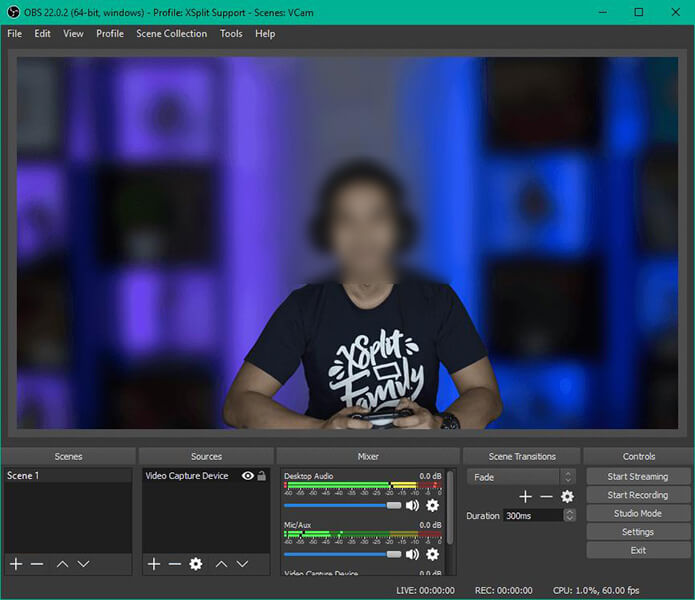Add a scene transition with the plus icon
This screenshot has width=695, height=600.
pos(525,497)
